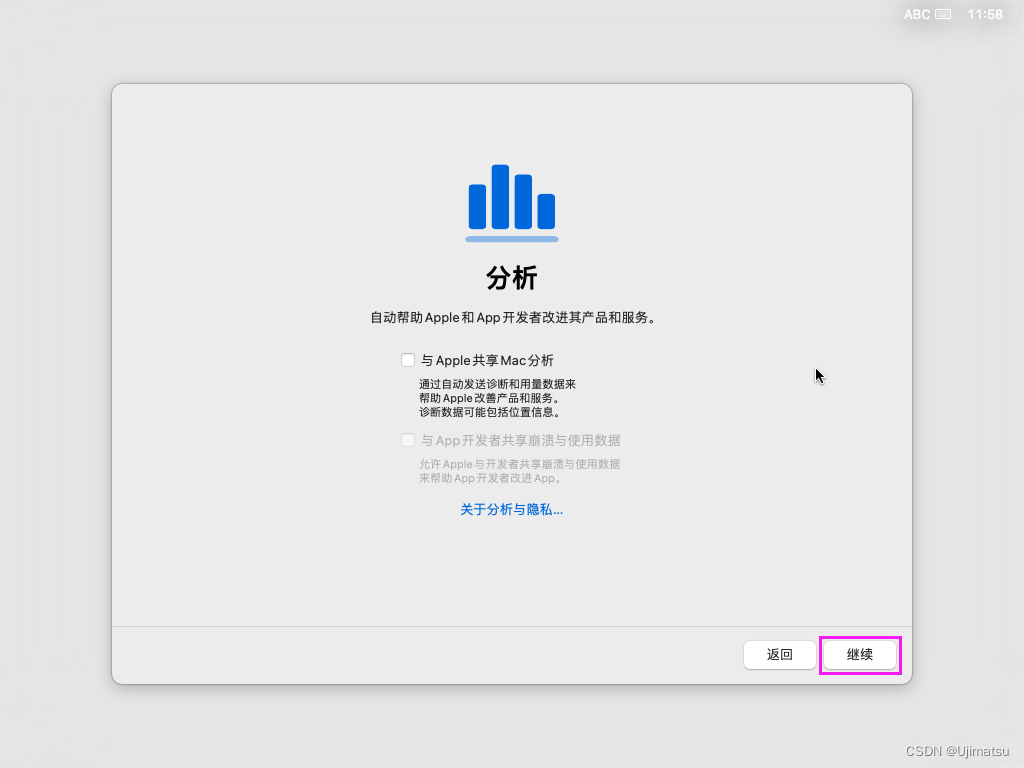Image resolution: width=1024 pixels, height=768 pixels.
Task: Click the 11:58 clock in menu bar
Action: [x=985, y=14]
